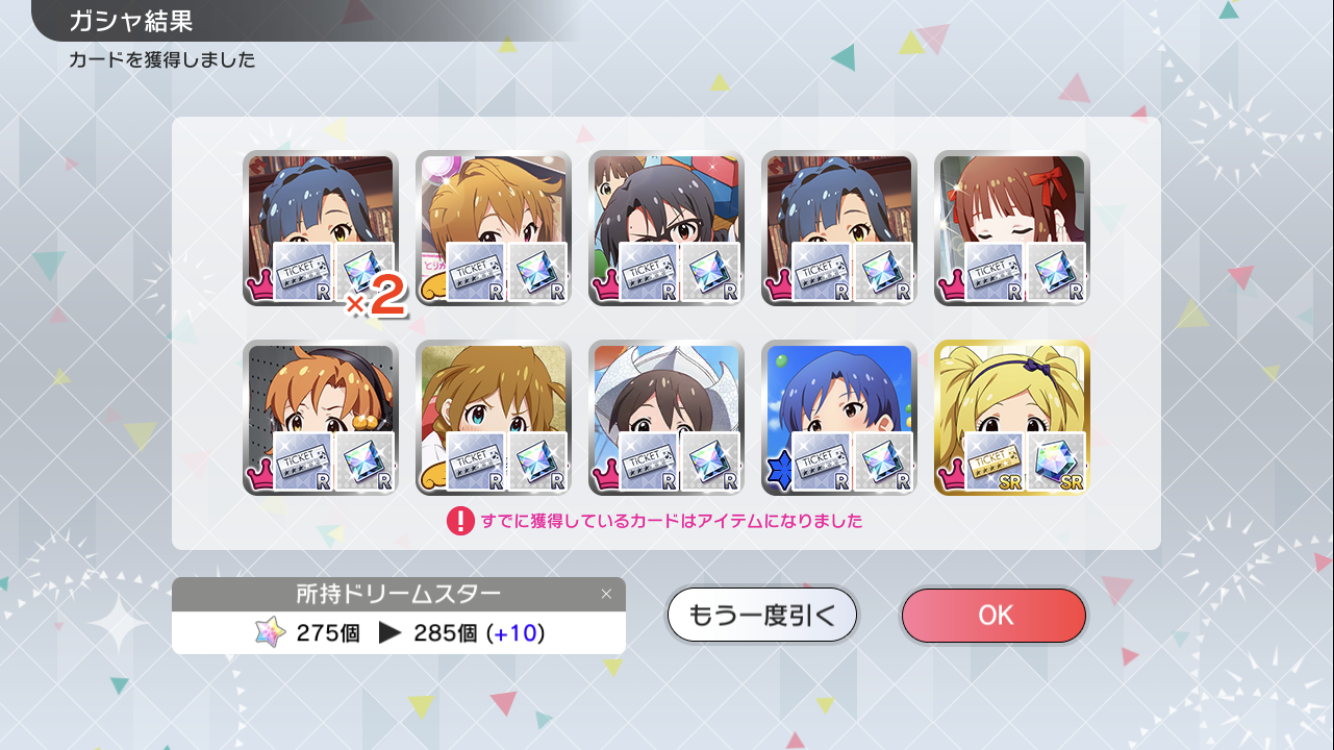Screen dimensions: 1334x750
Task: Close the 所持ドリームスター panel with X
Action: point(606,594)
